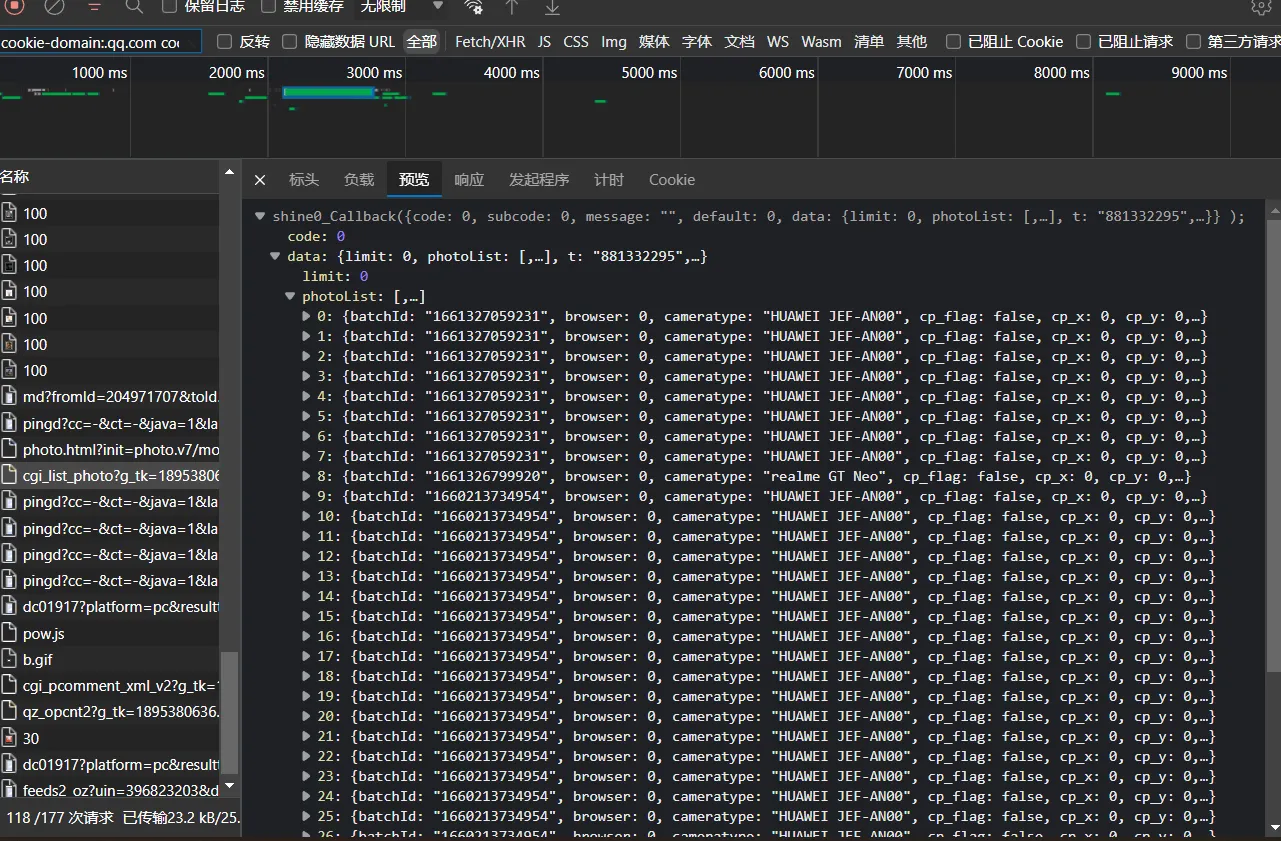Toggle the 已阻止 Cookie checkbox
The width and height of the screenshot is (1281, 841).
(x=953, y=42)
